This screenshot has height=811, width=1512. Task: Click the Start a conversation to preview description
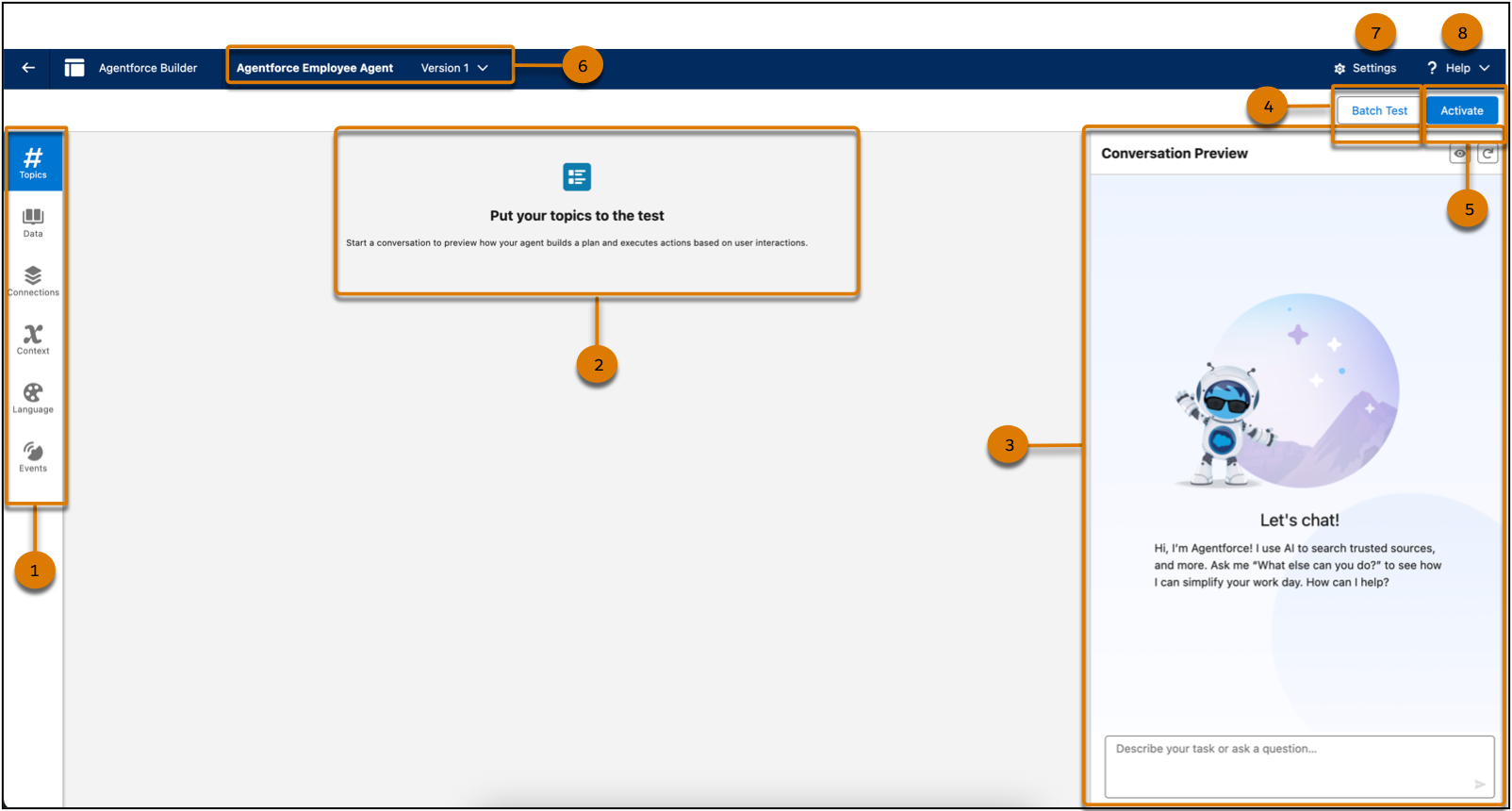pyautogui.click(x=577, y=243)
